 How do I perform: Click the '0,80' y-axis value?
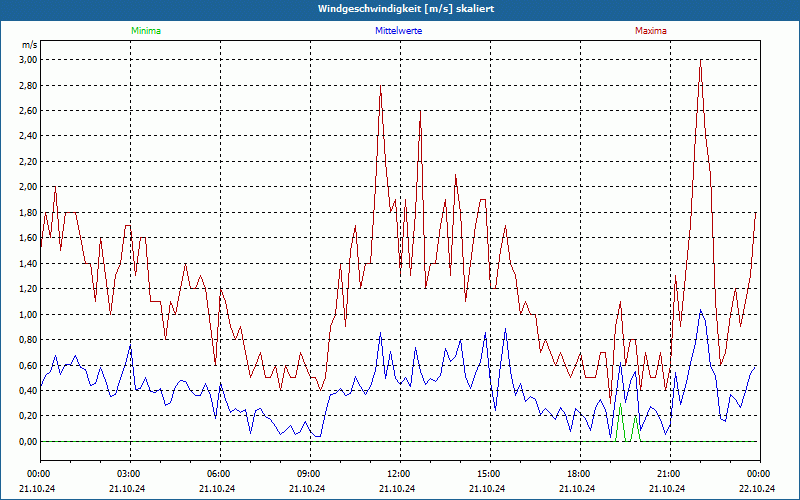(x=29, y=340)
